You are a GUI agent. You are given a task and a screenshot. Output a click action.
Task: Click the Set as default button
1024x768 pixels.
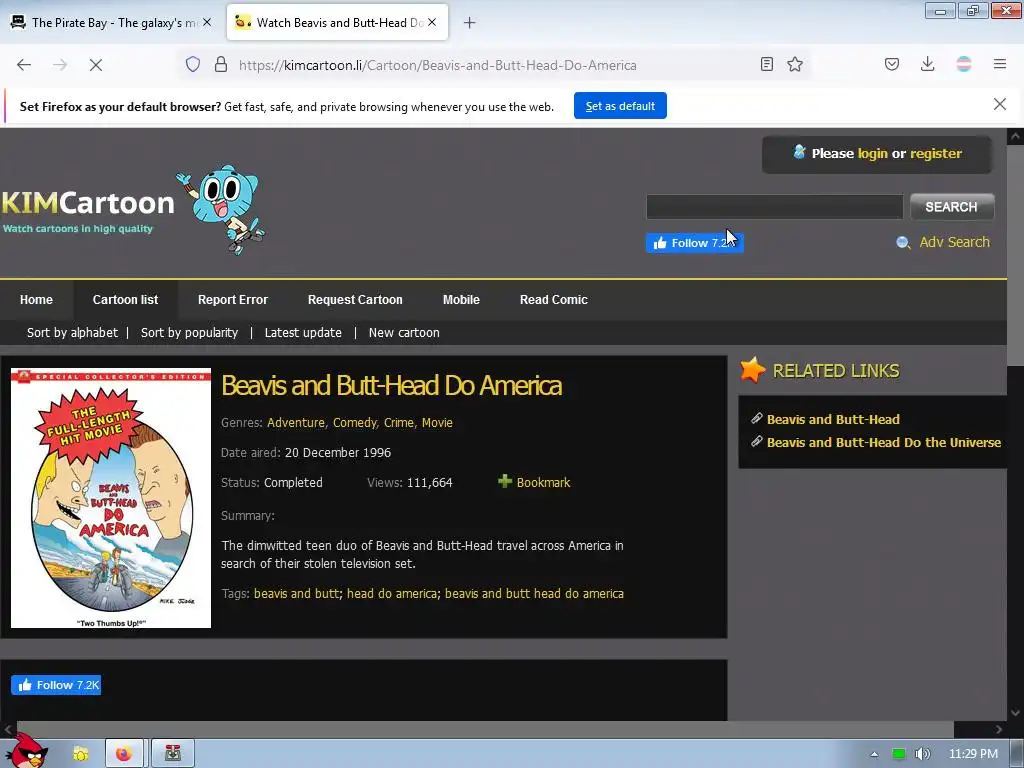coord(620,106)
